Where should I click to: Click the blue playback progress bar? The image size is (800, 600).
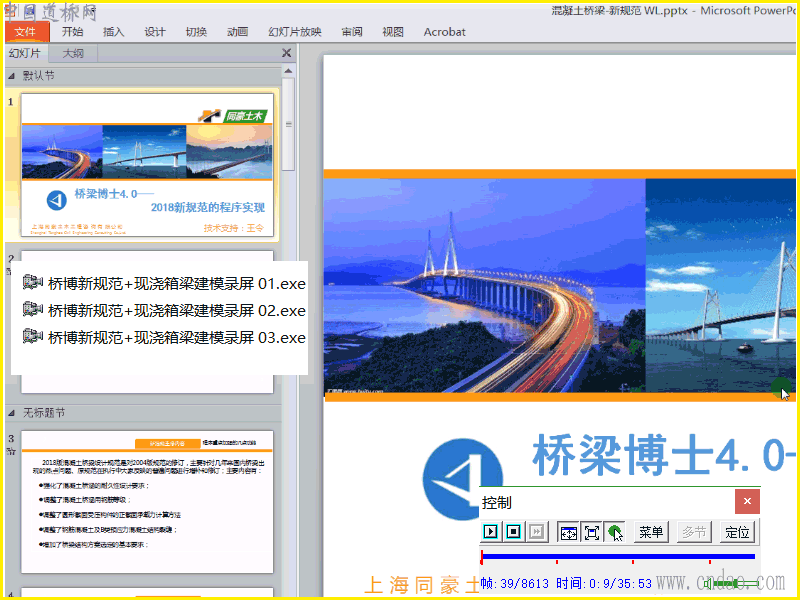pos(618,556)
